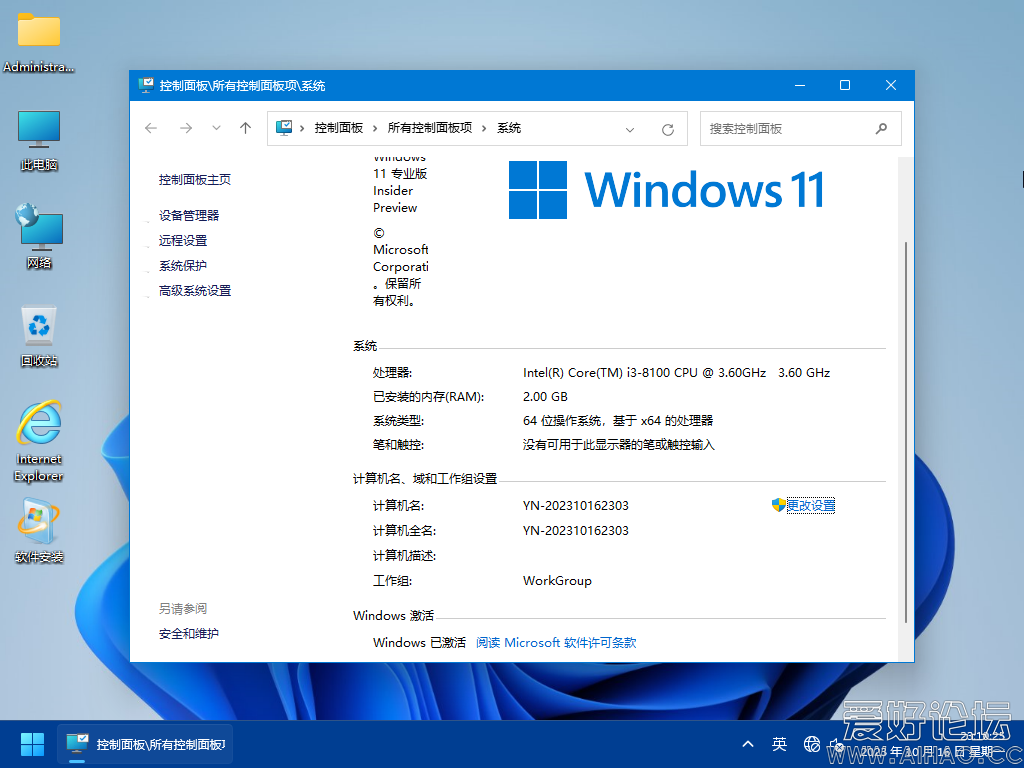Click the 更改设置 shield icon
The height and width of the screenshot is (768, 1024).
777,505
